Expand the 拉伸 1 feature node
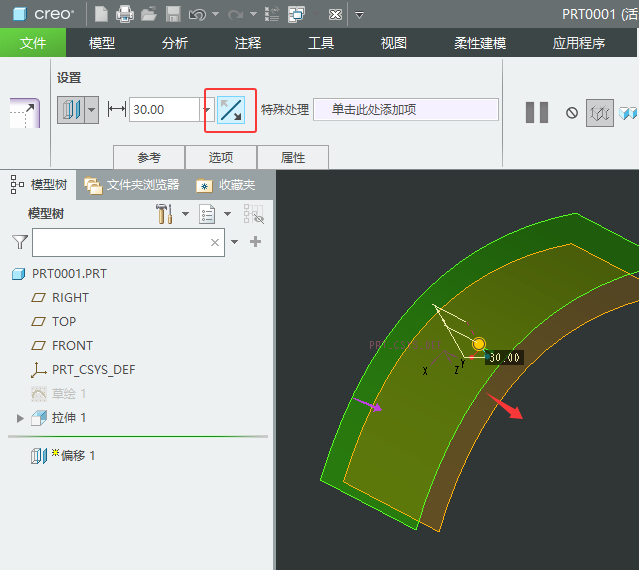The height and width of the screenshot is (570, 639). click(x=20, y=418)
